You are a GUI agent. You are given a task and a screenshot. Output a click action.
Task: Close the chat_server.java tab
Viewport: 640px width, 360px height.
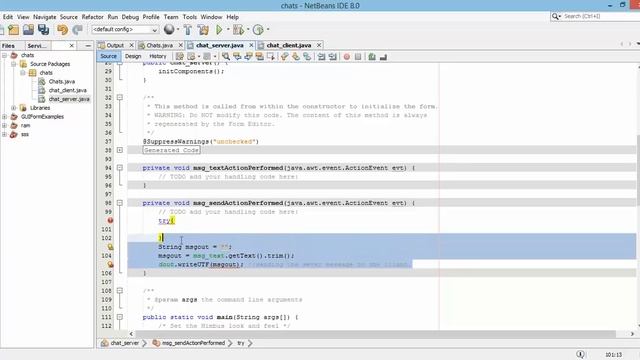click(251, 45)
